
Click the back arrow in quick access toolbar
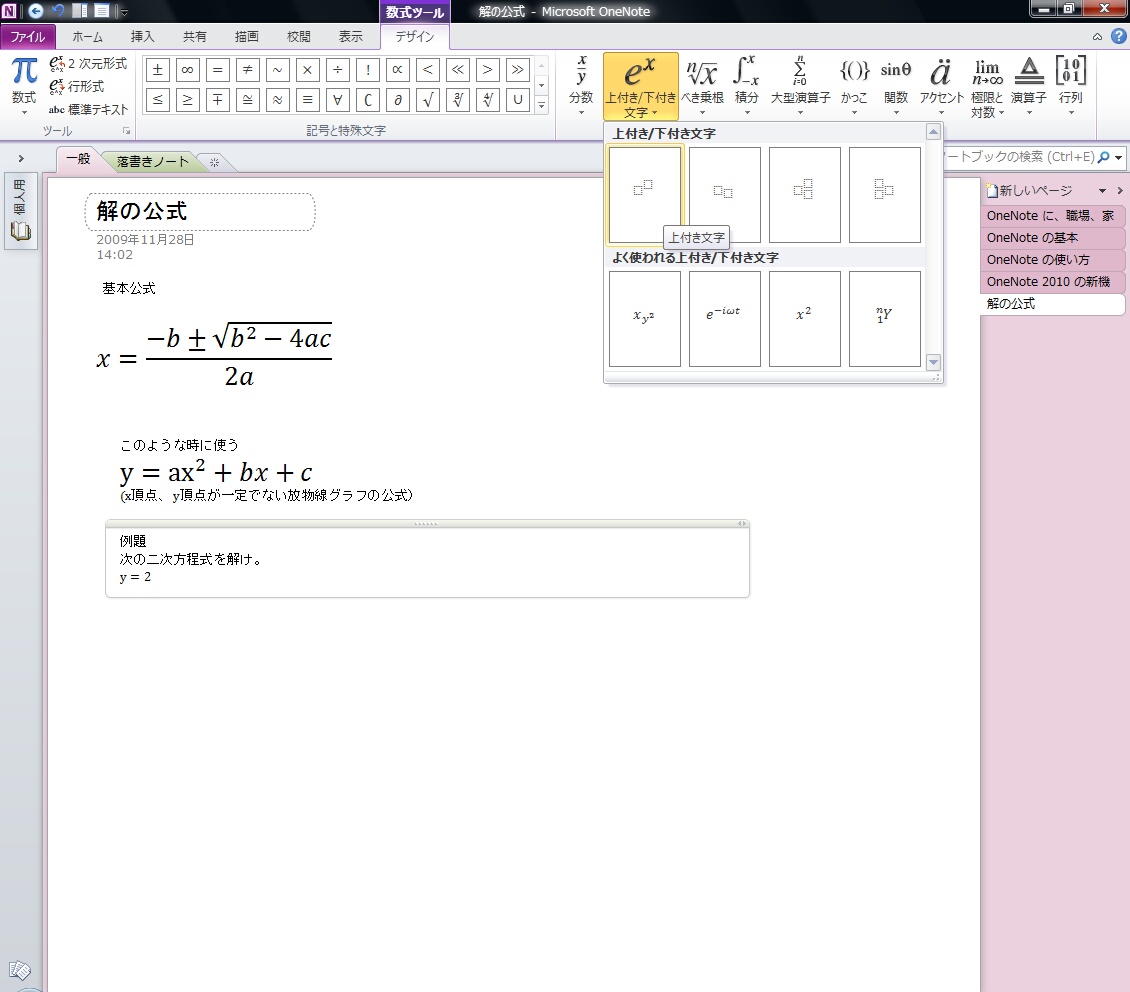(35, 11)
